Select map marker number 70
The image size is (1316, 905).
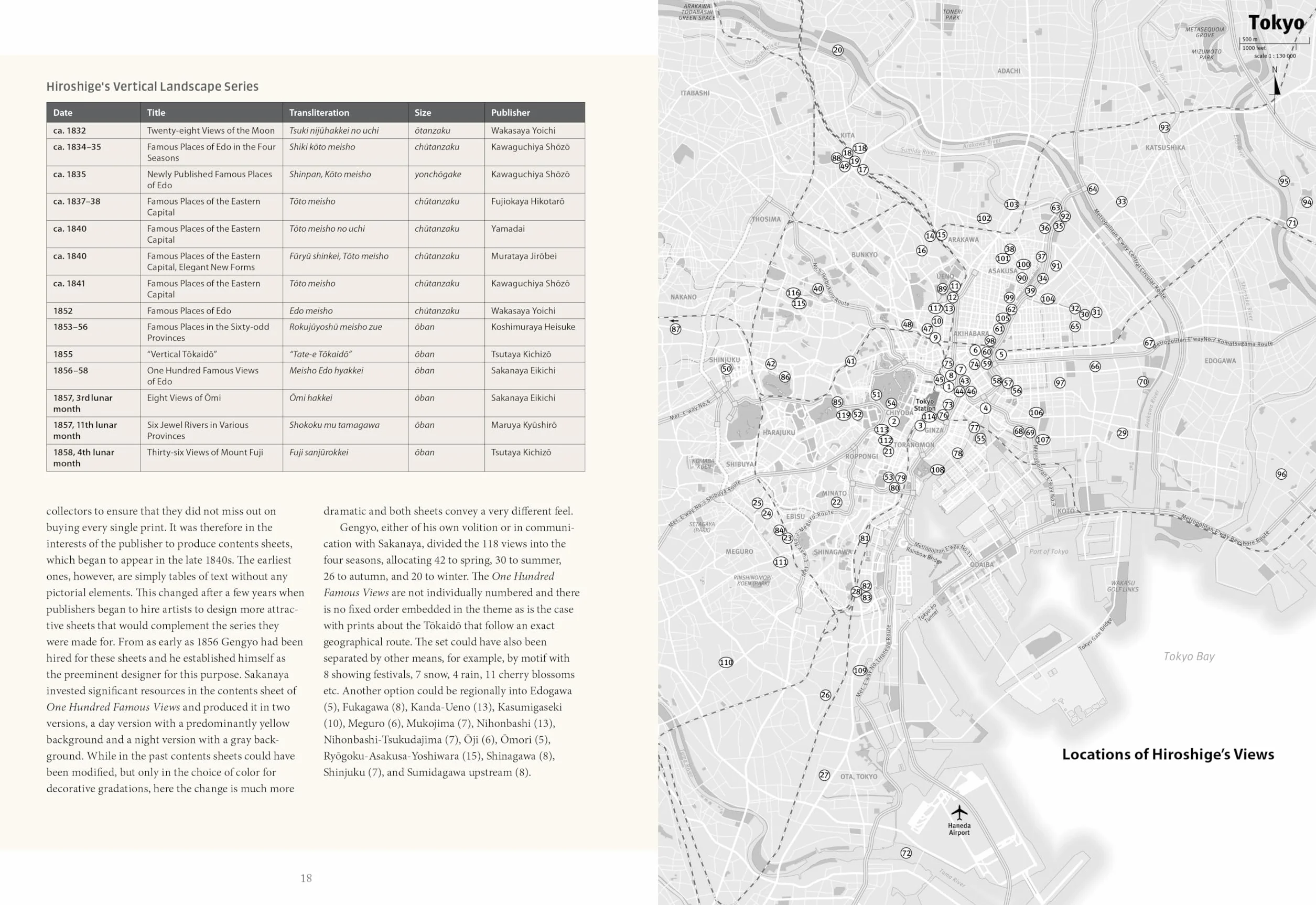pyautogui.click(x=1142, y=382)
